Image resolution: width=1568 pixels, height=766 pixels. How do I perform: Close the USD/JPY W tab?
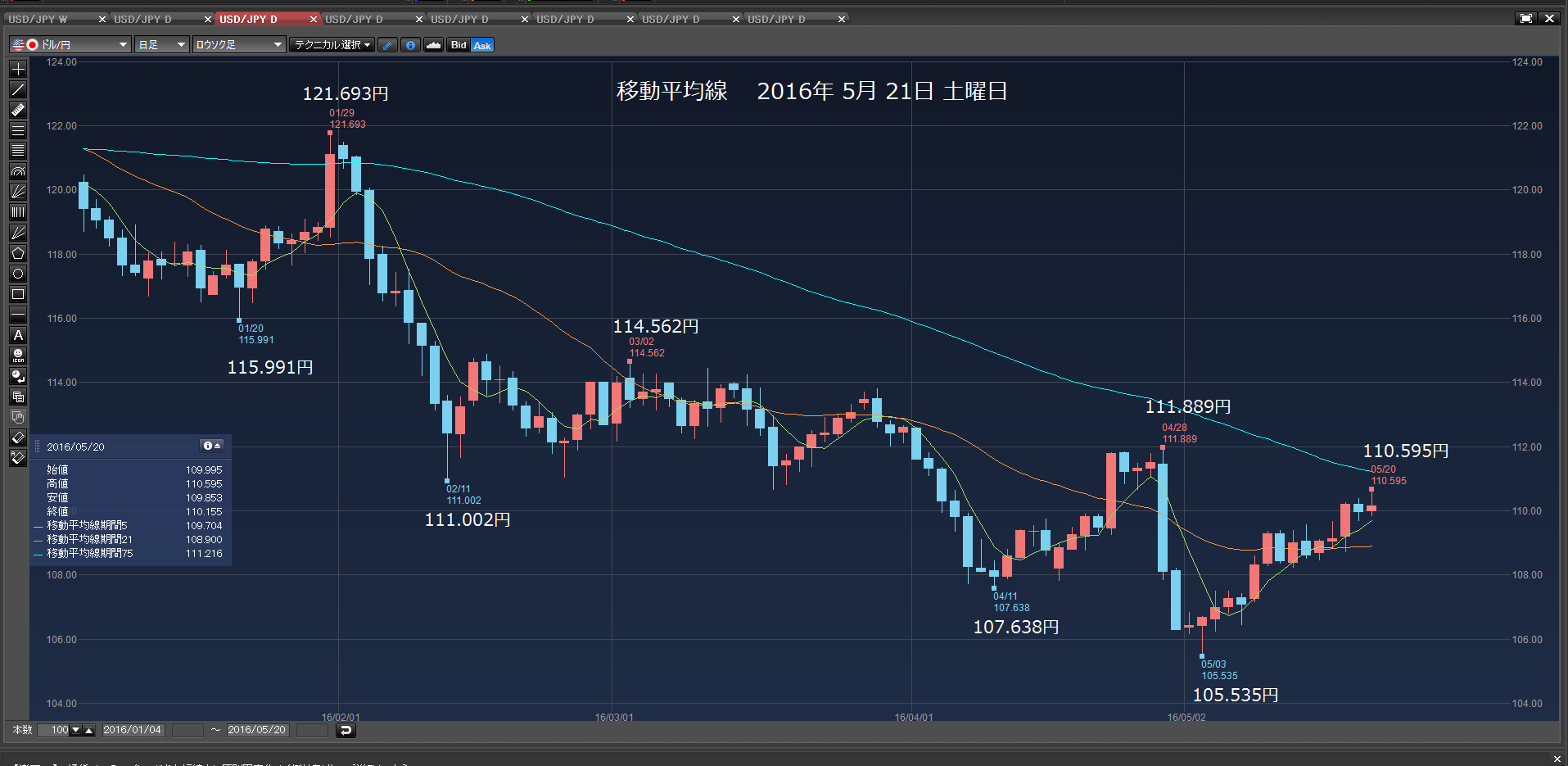pyautogui.click(x=102, y=19)
